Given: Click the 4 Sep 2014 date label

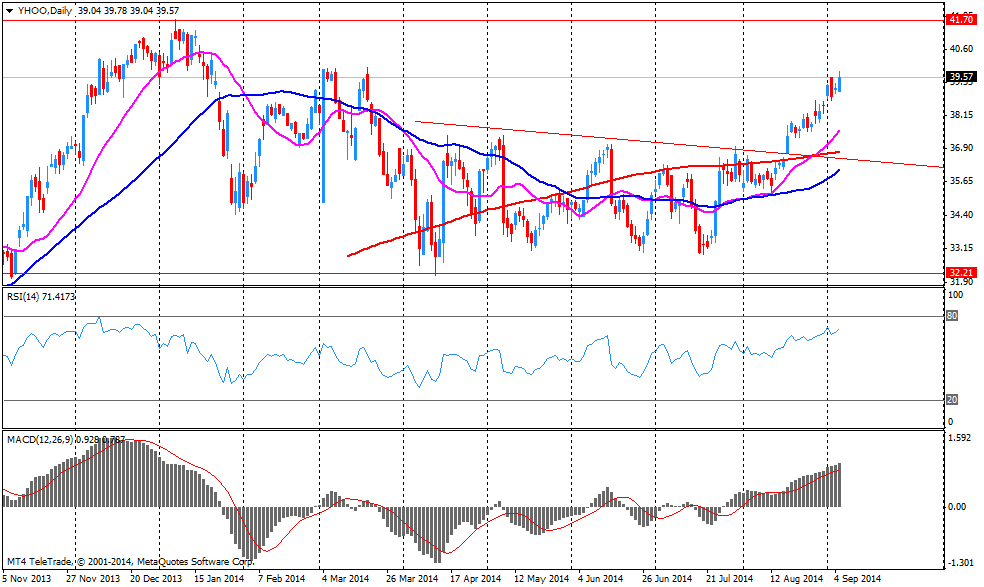Looking at the screenshot, I should click(857, 578).
